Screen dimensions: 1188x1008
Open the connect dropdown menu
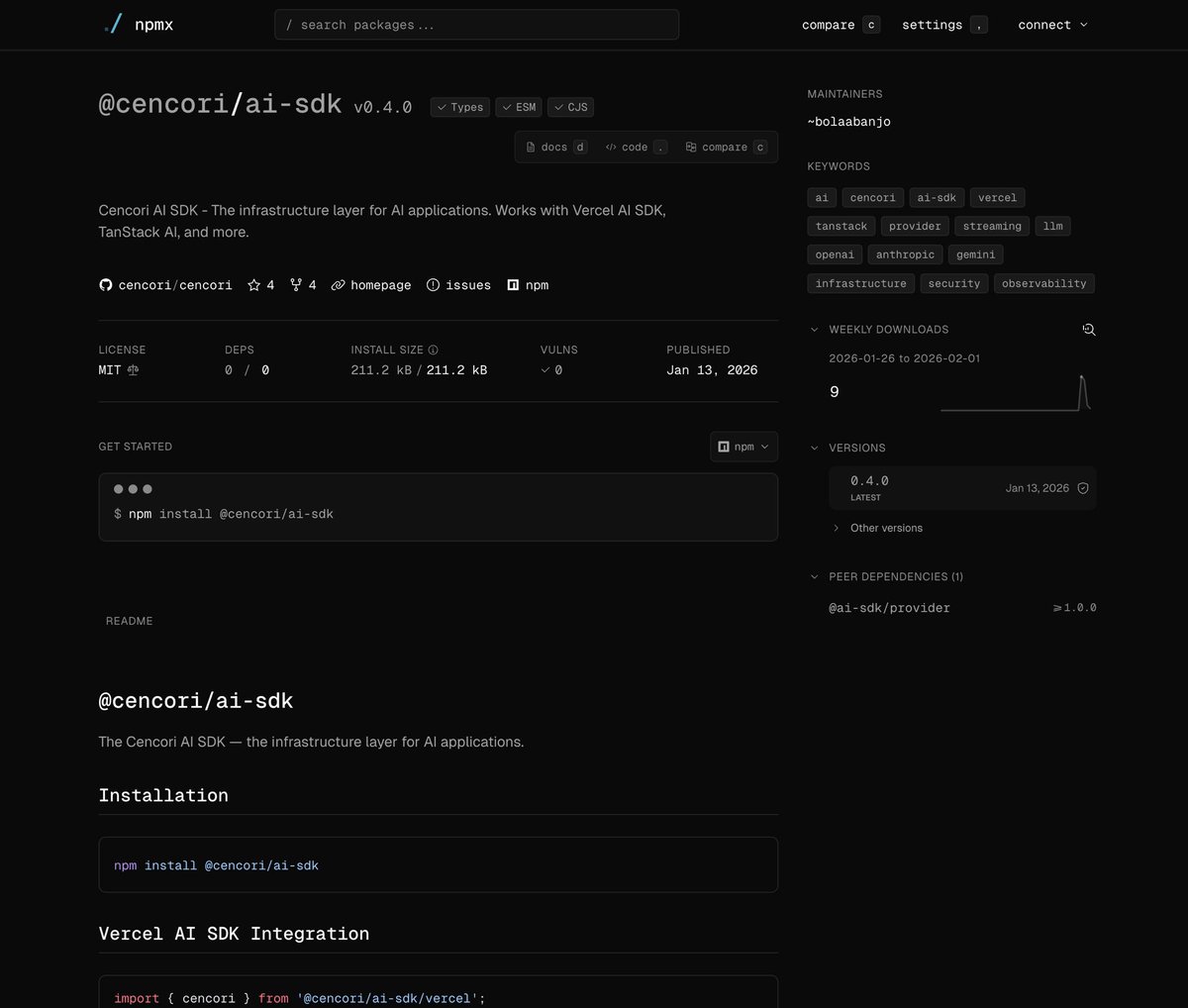tap(1053, 25)
